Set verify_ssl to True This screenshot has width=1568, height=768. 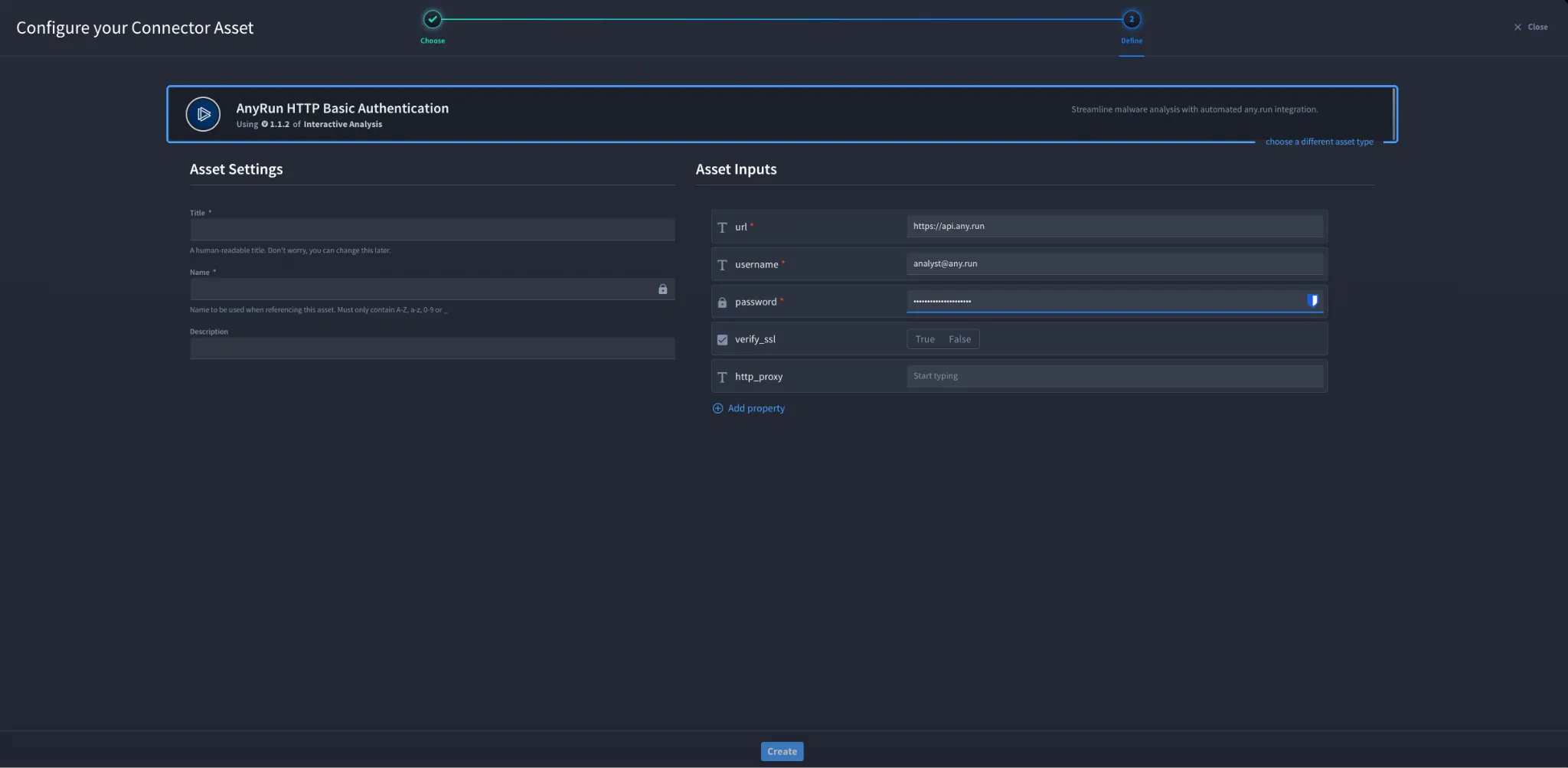[x=925, y=339]
